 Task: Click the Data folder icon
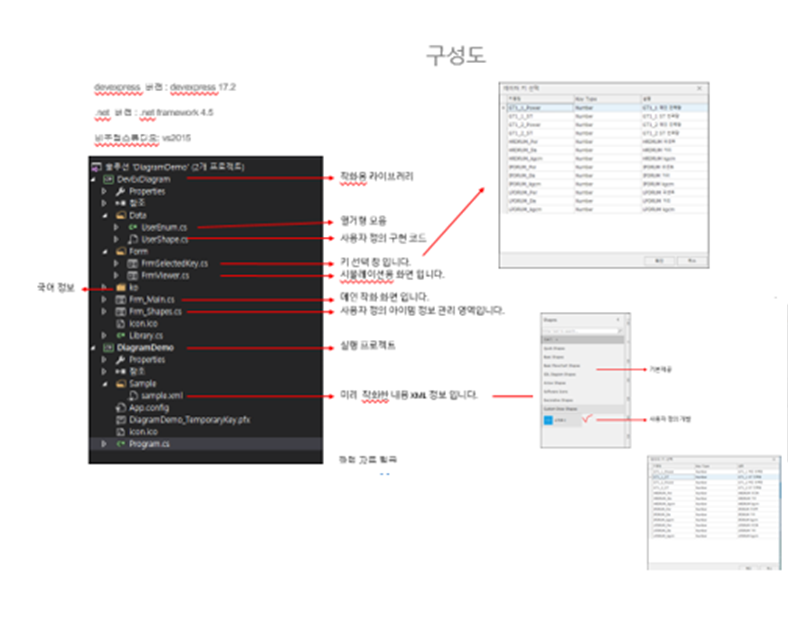pyautogui.click(x=121, y=216)
